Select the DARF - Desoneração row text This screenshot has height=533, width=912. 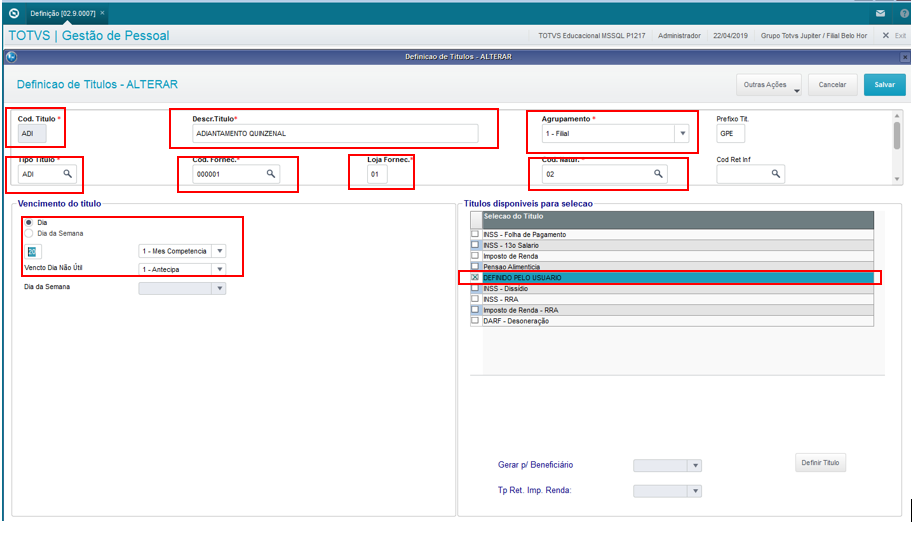coord(516,321)
